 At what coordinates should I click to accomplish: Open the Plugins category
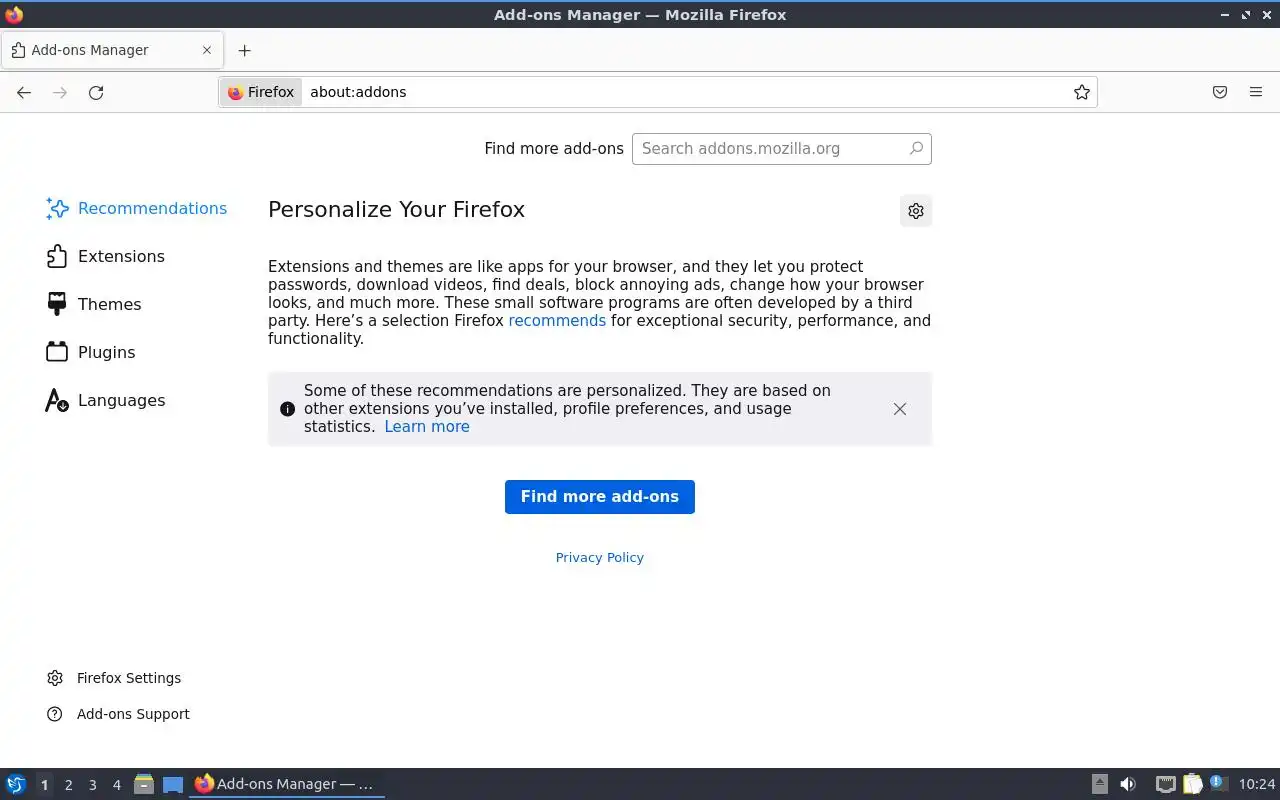tap(91, 352)
